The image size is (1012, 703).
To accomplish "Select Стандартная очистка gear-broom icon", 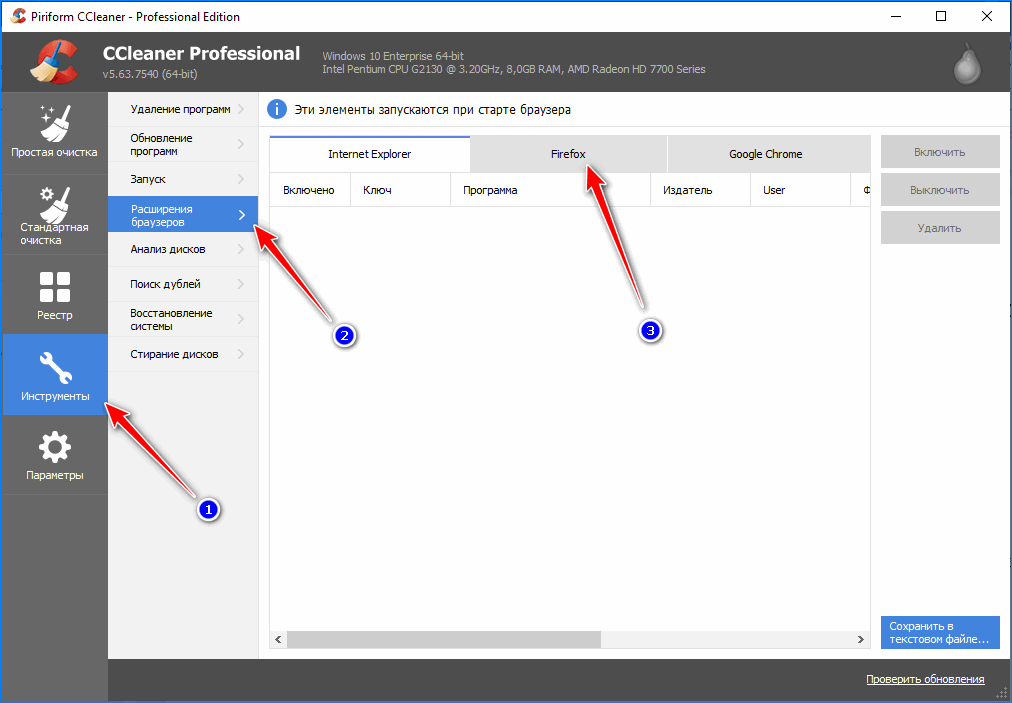I will coord(54,213).
